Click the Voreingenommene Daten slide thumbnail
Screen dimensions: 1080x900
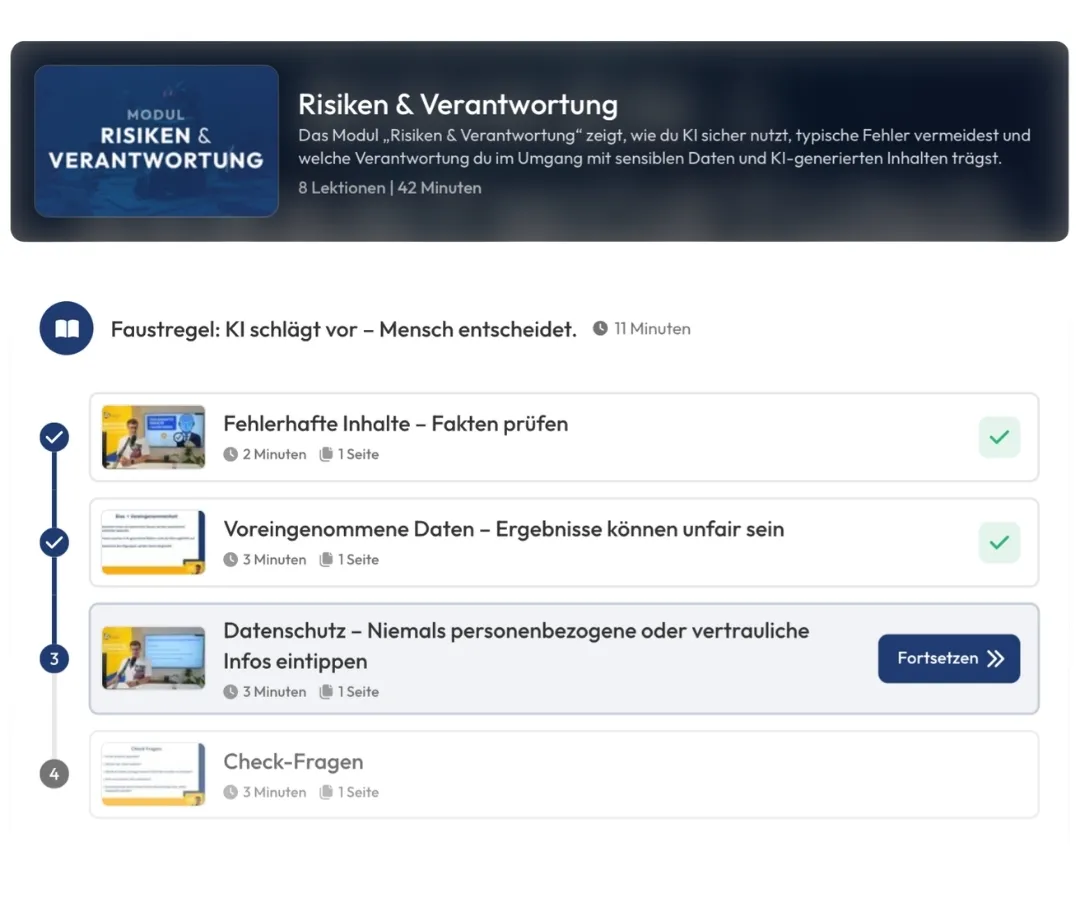coord(152,542)
